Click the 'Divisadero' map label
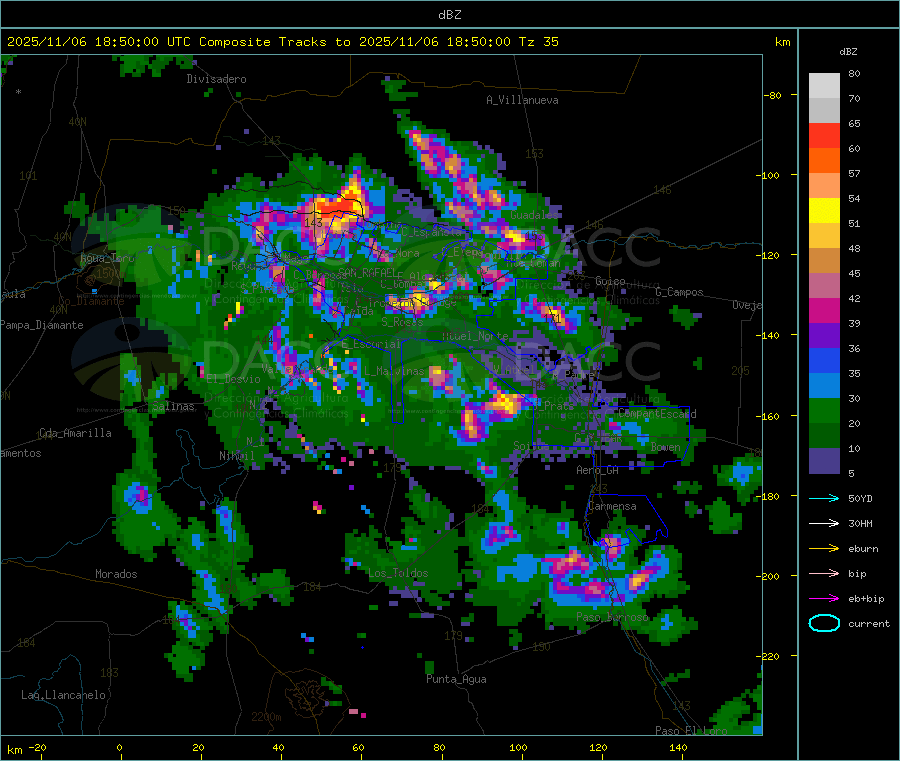The width and height of the screenshot is (900, 761). (216, 79)
